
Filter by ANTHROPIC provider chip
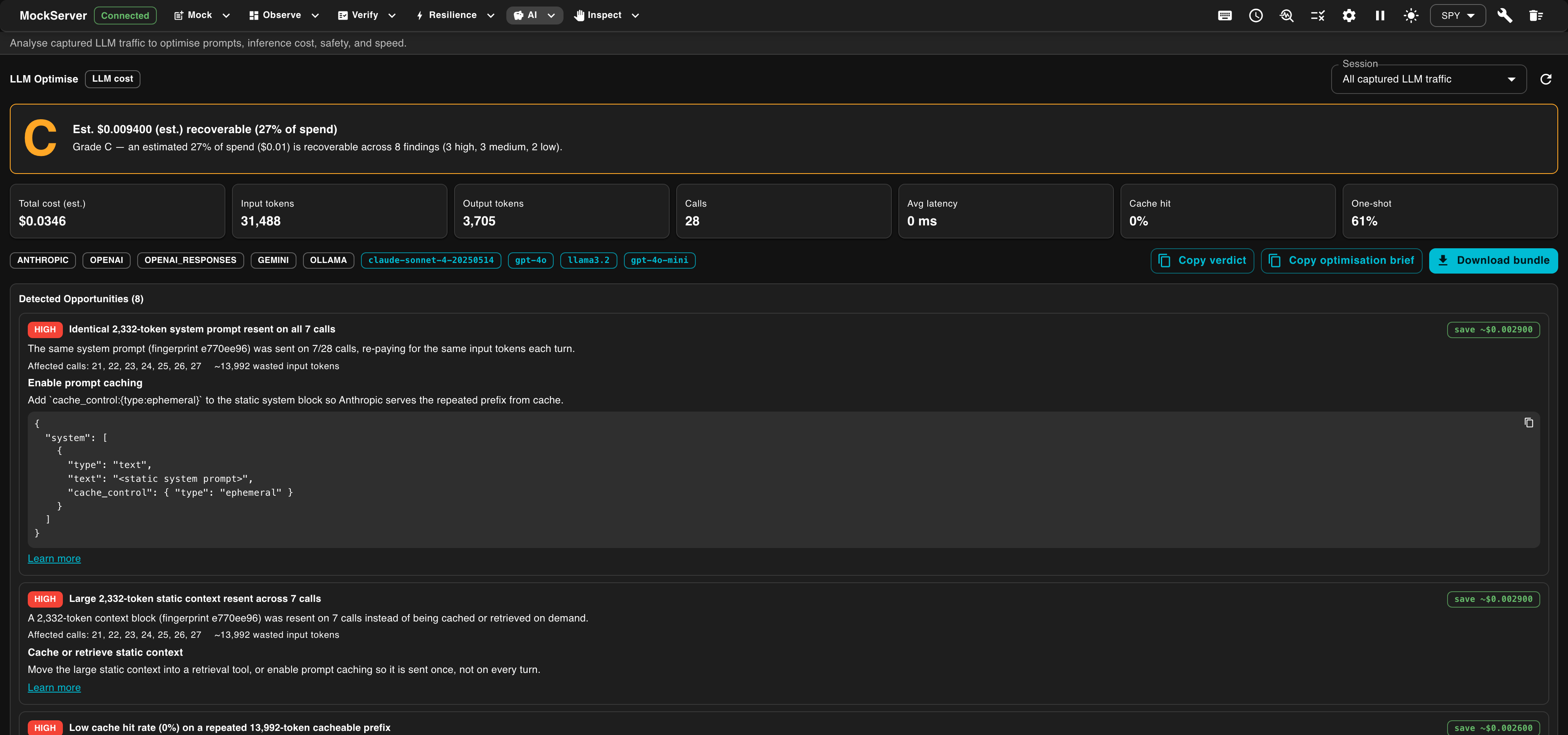pos(42,261)
